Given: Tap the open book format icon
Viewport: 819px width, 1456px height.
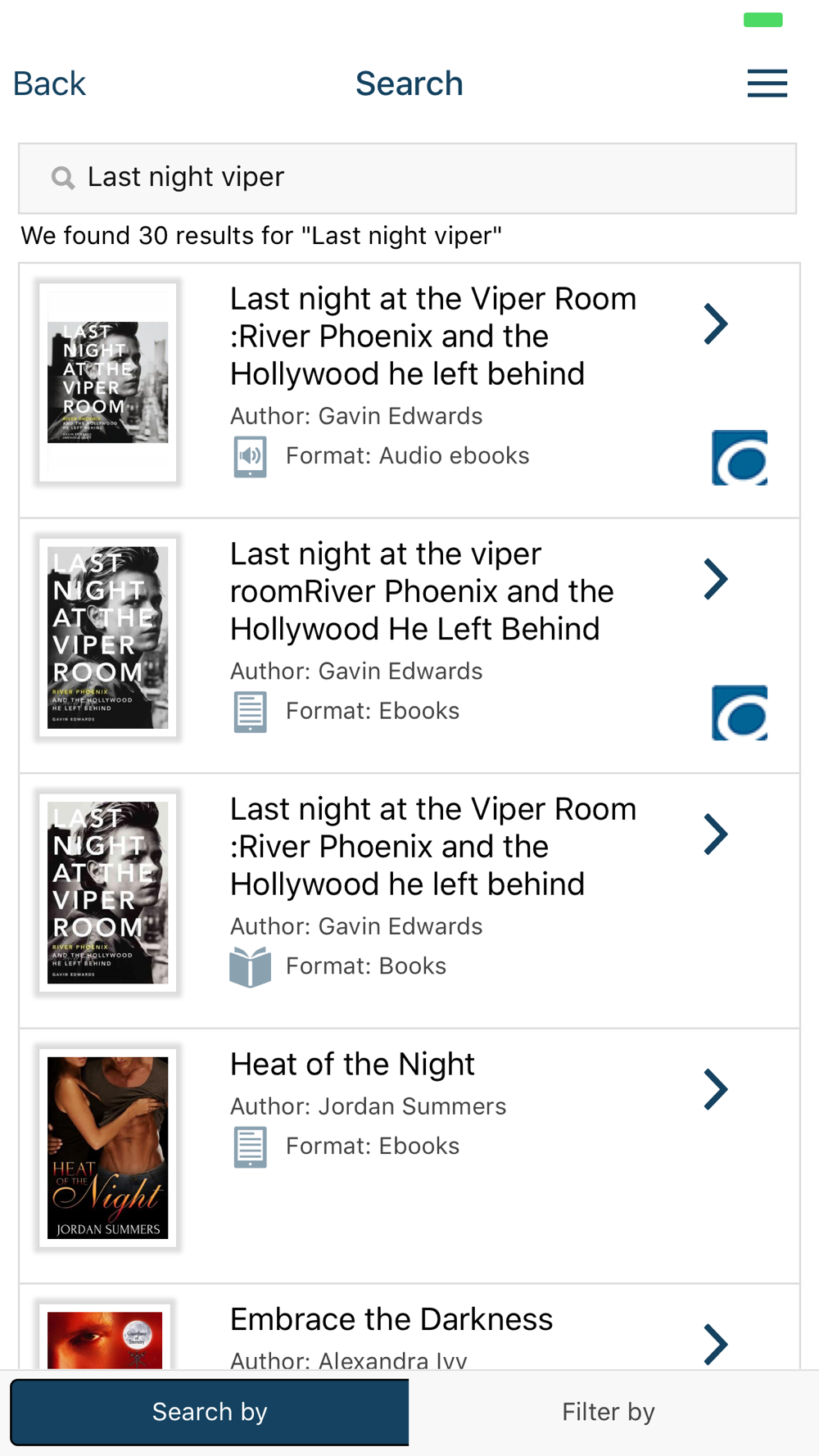Looking at the screenshot, I should pos(250,967).
